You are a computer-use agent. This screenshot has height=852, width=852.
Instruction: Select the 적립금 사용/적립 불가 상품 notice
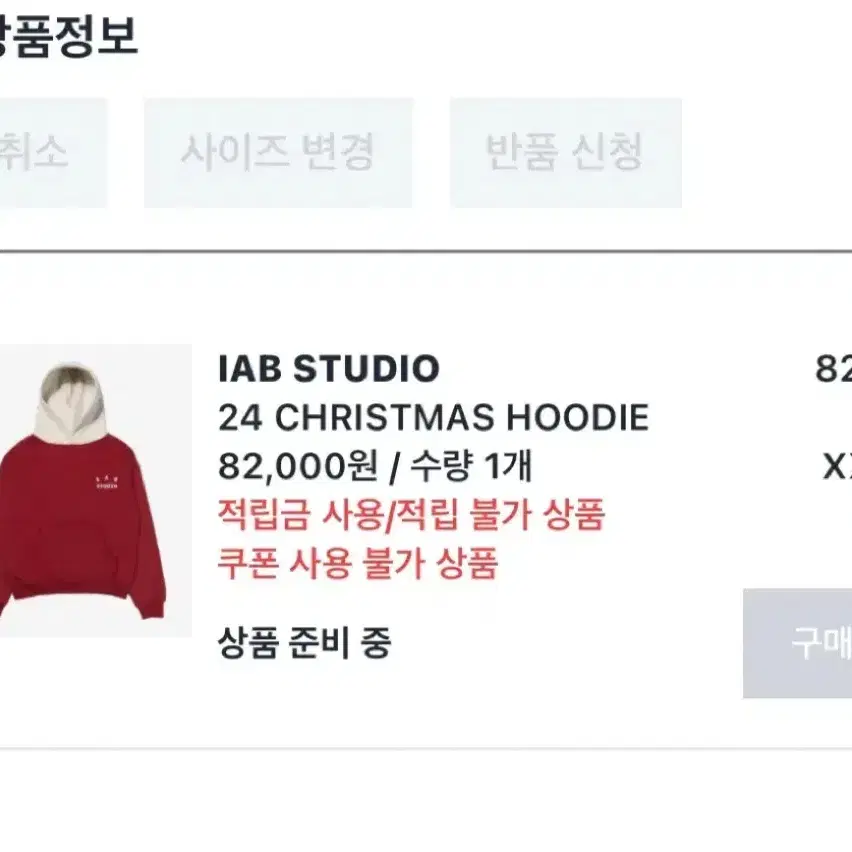411,515
